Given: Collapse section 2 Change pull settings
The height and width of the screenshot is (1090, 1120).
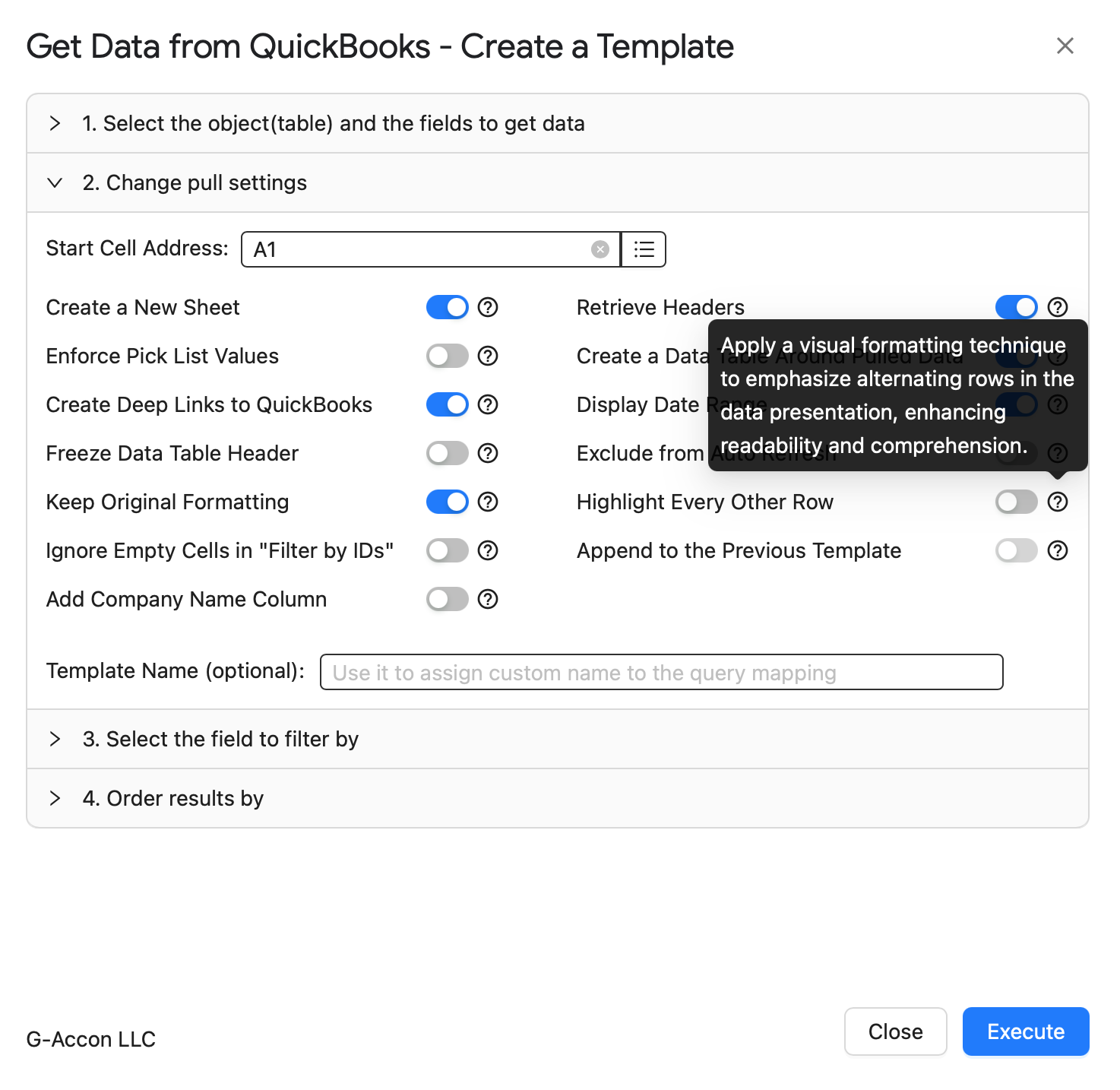Looking at the screenshot, I should (558, 182).
